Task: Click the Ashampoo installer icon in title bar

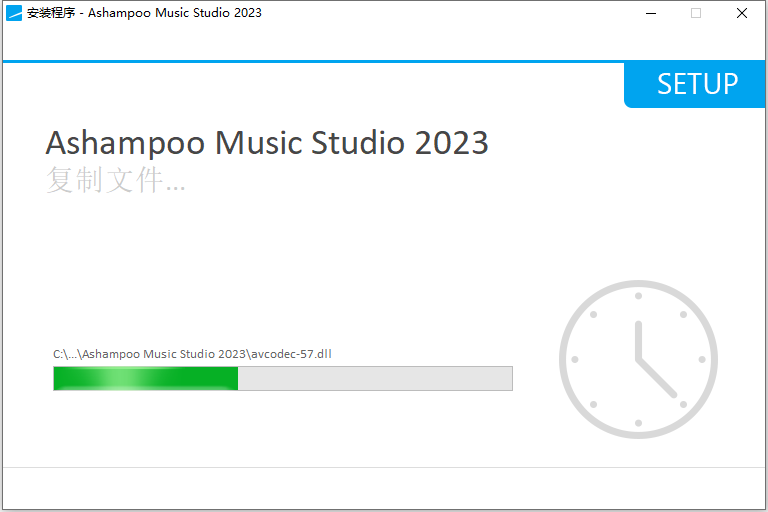Action: click(14, 13)
